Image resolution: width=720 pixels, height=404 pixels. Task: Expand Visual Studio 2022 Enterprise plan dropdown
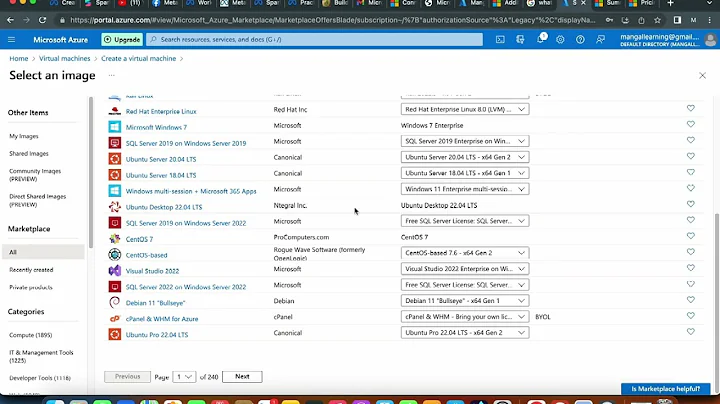coord(465,269)
